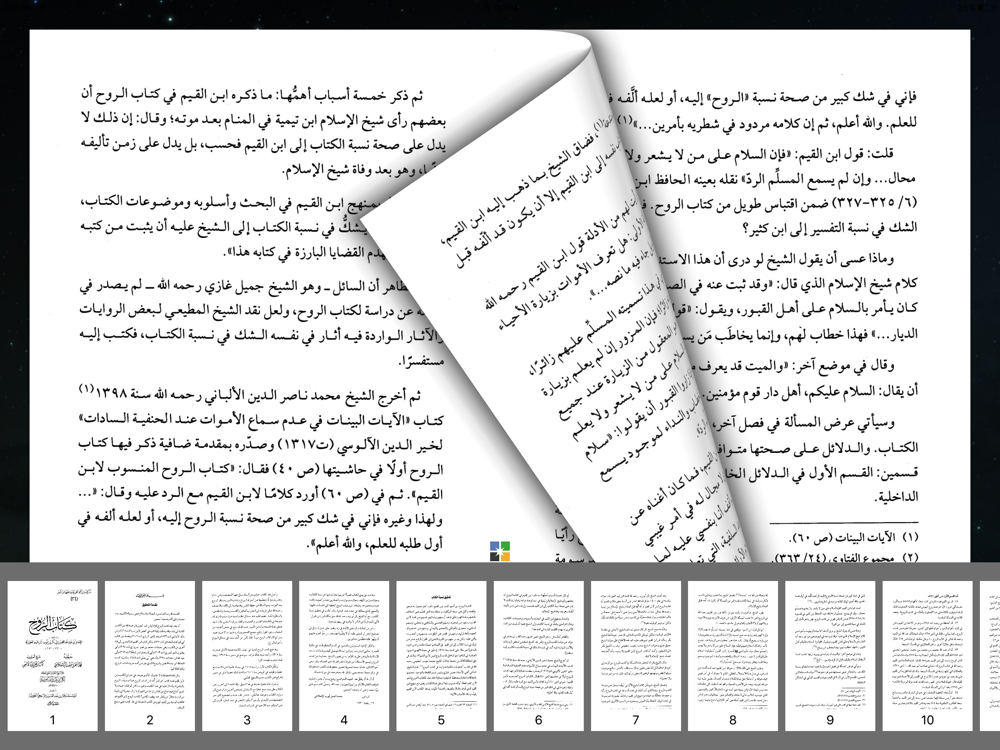The width and height of the screenshot is (1000, 750).
Task: Click the grey thumbnail strip background below the numbers
Action: tap(500, 741)
